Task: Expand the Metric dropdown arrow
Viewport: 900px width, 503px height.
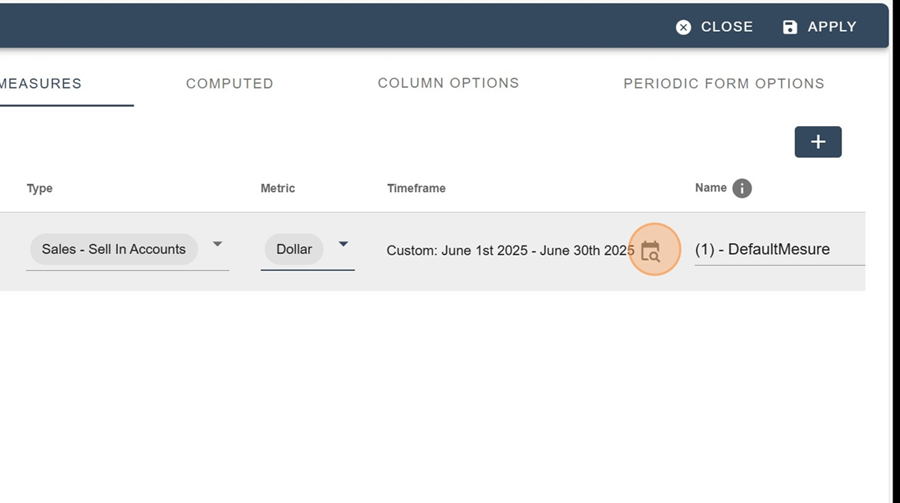Action: tap(343, 244)
